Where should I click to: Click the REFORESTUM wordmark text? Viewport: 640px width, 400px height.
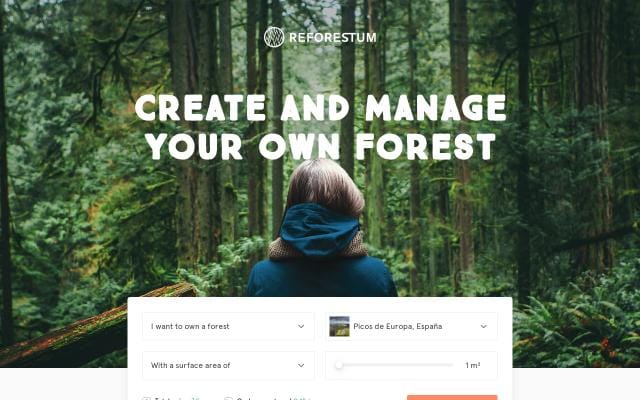pos(333,38)
